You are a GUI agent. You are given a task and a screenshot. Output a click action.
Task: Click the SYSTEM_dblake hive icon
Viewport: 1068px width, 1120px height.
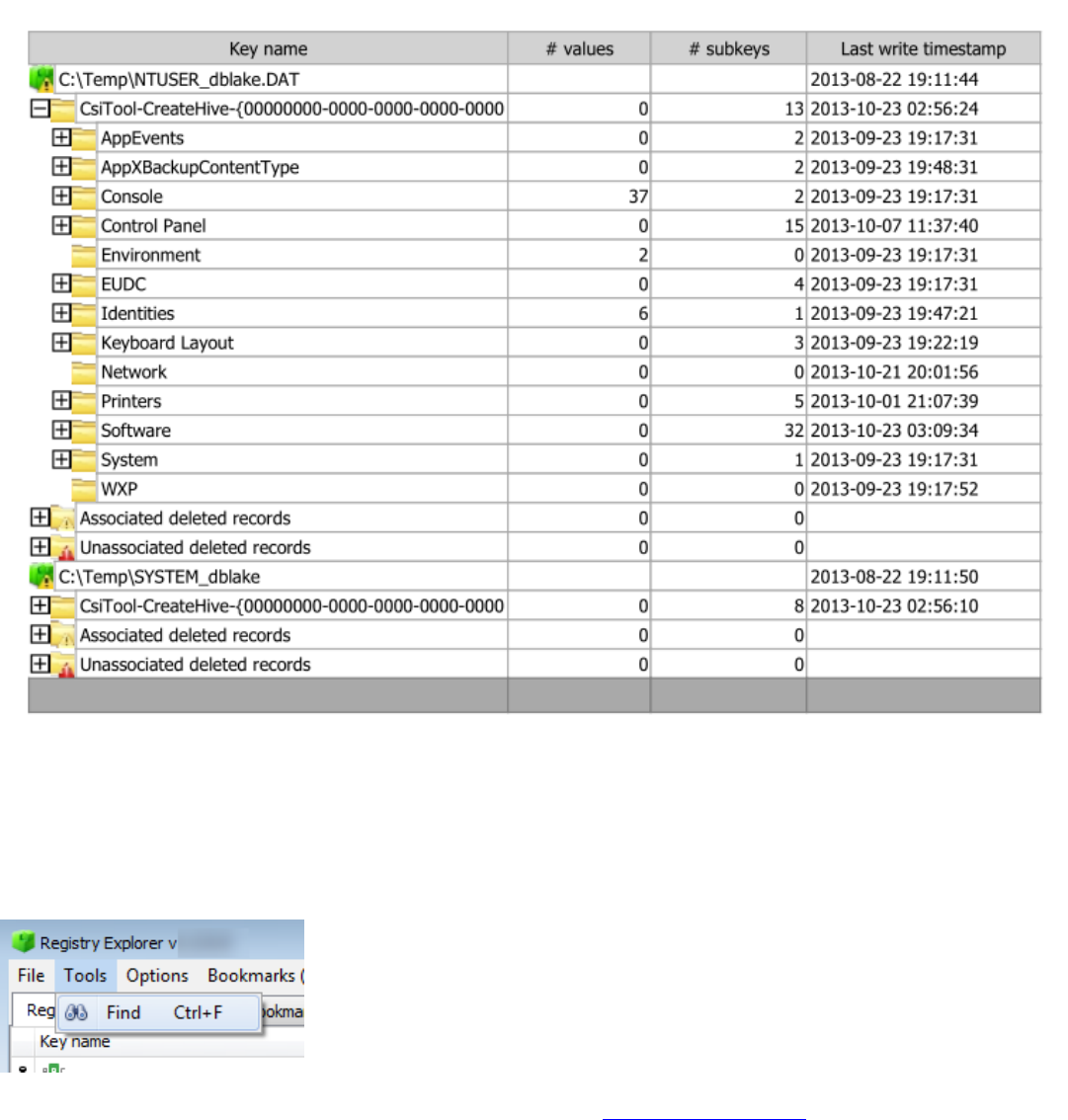(41, 576)
